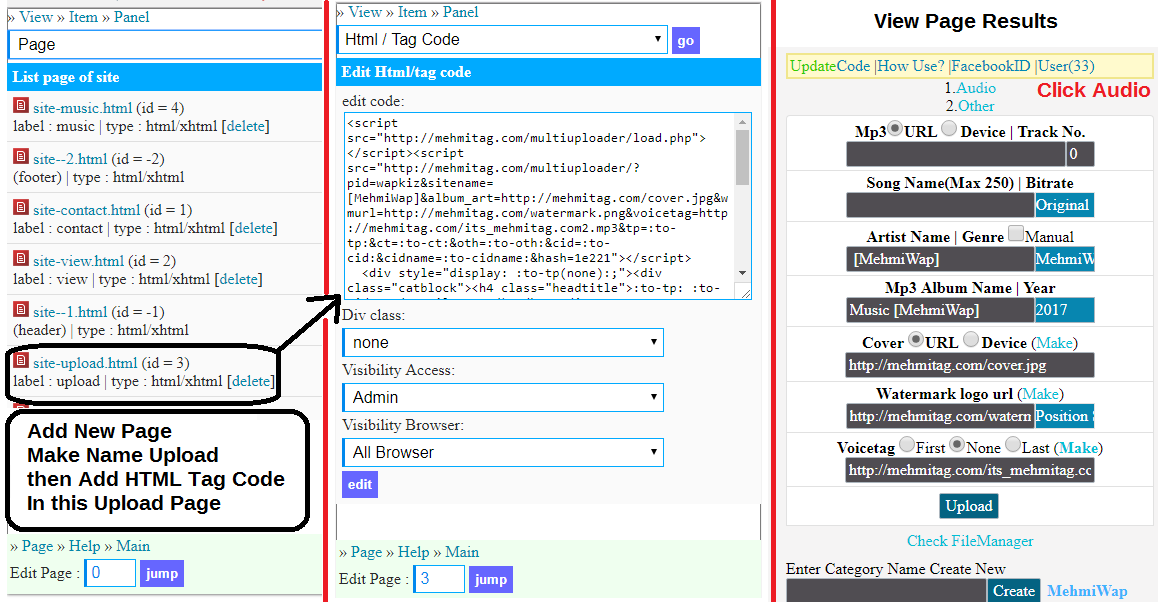
Task: Click the page icon beside site-view.html
Action: [20, 258]
